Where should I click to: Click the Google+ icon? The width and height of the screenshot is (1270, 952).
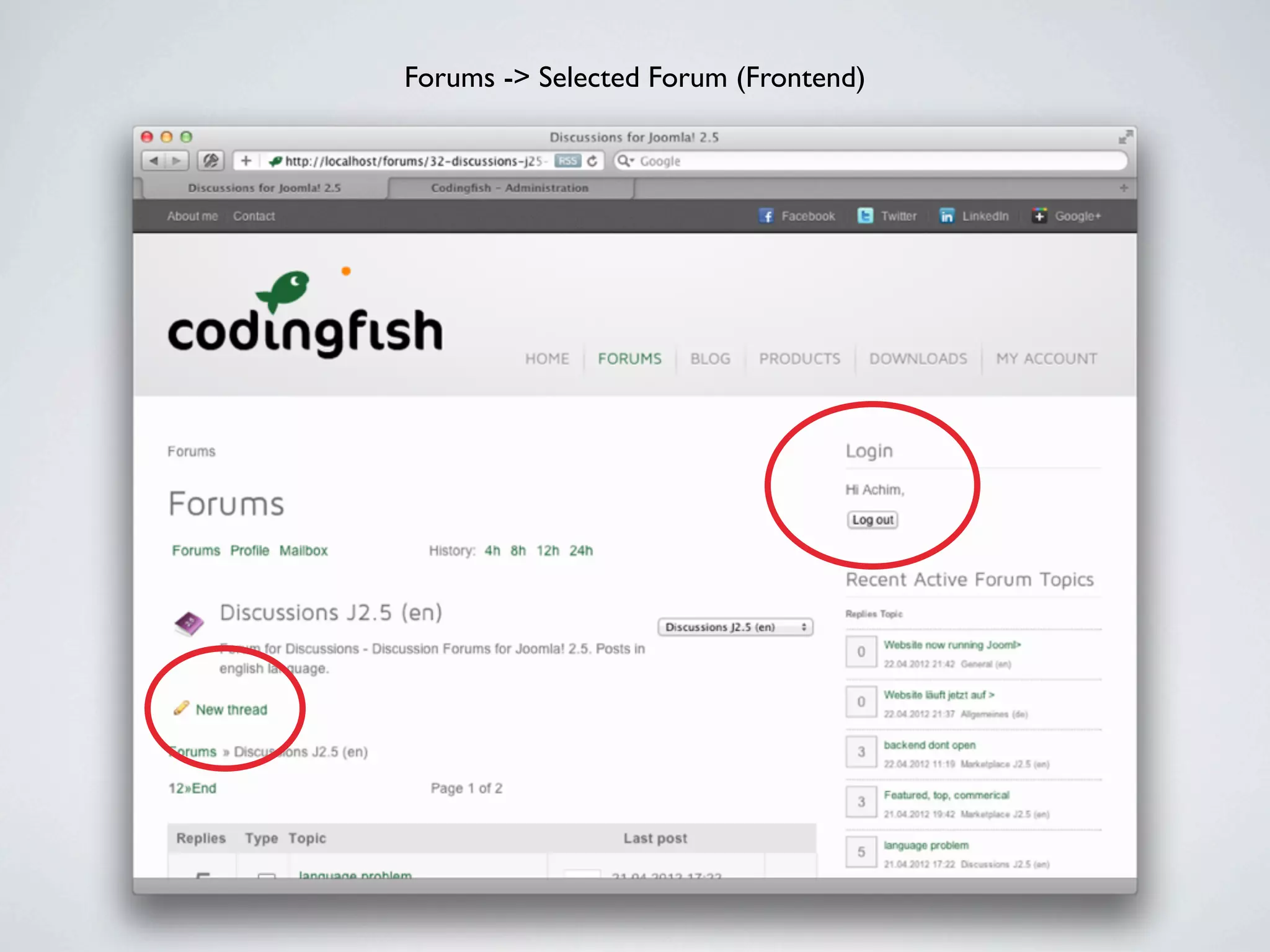click(1039, 216)
